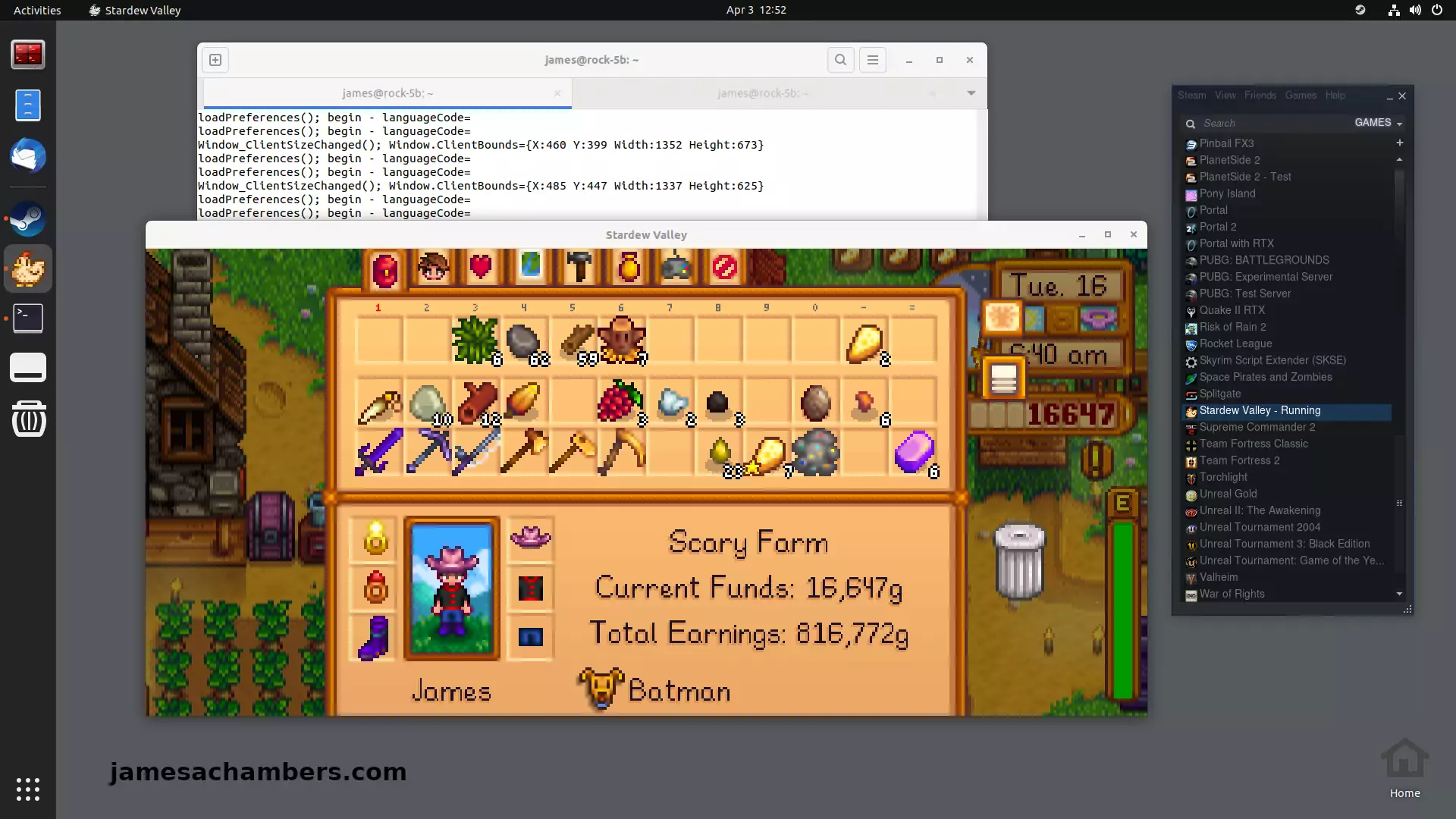Click the search icon in terminal window
1456x819 pixels.
(x=840, y=60)
